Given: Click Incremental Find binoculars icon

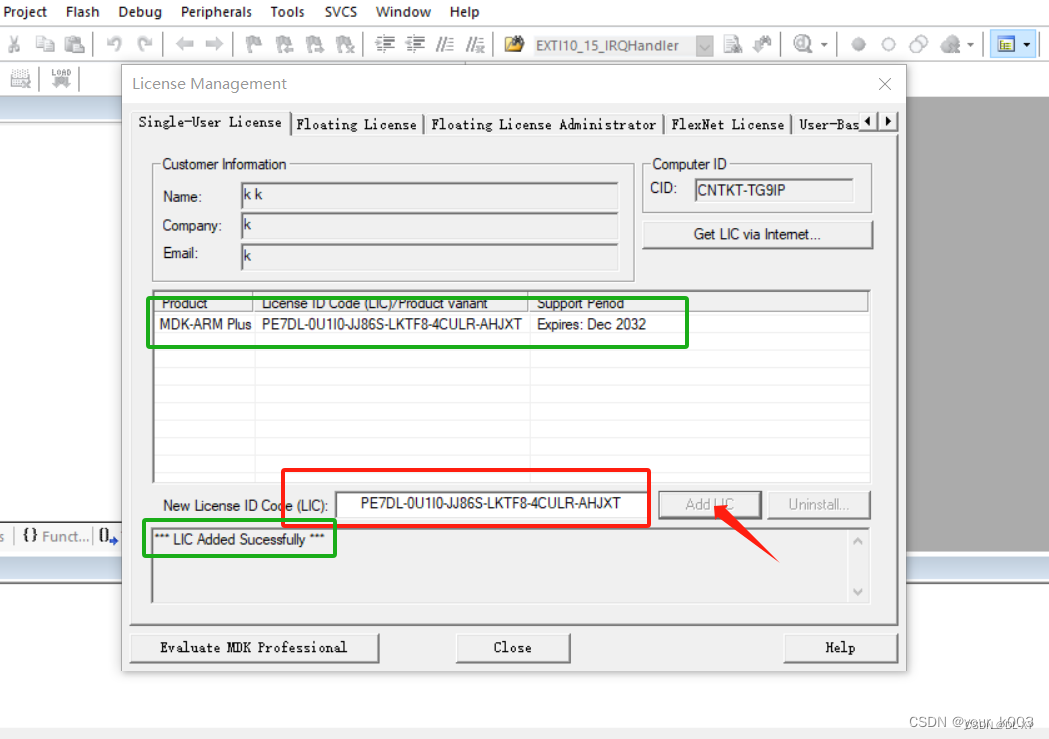Looking at the screenshot, I should coord(763,45).
